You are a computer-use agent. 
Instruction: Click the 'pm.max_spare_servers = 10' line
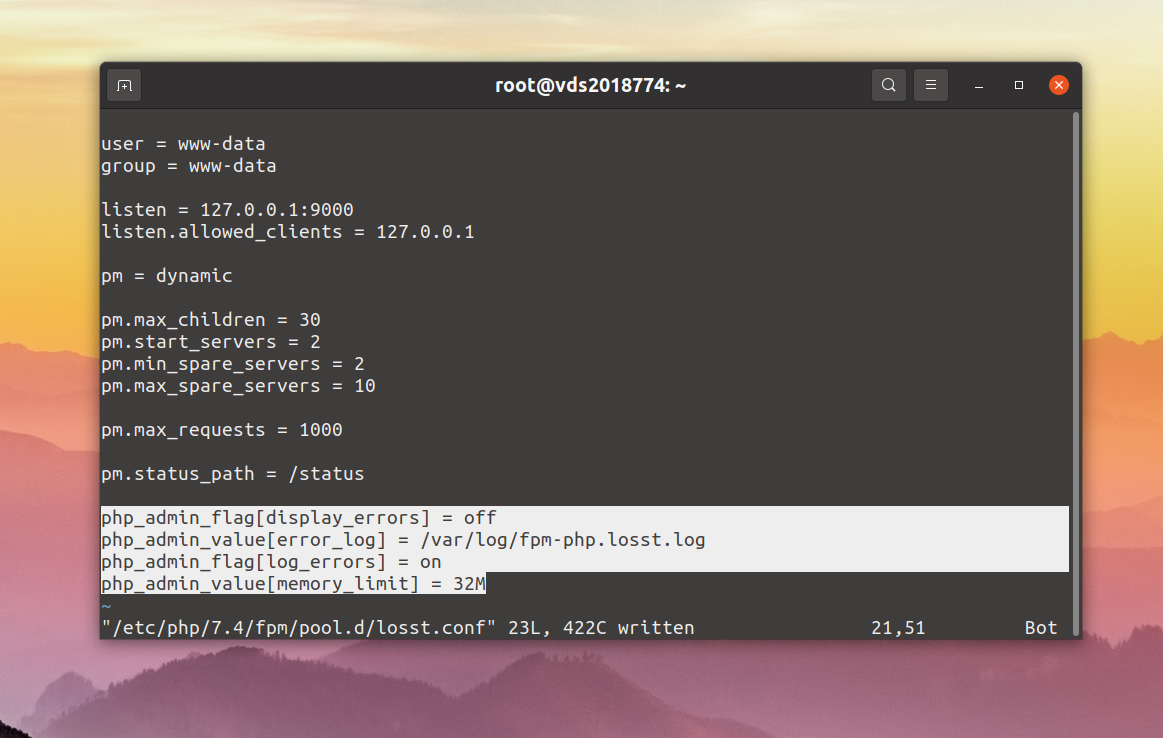238,386
